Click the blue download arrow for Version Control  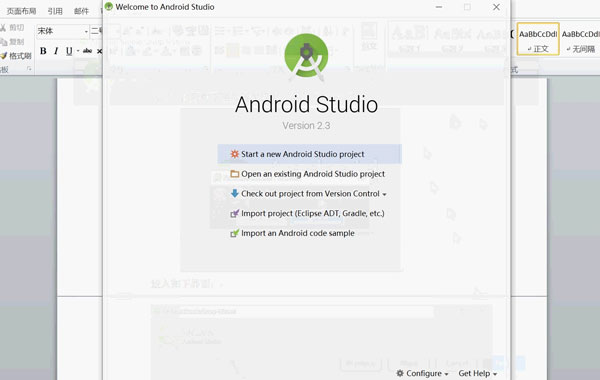(235, 193)
